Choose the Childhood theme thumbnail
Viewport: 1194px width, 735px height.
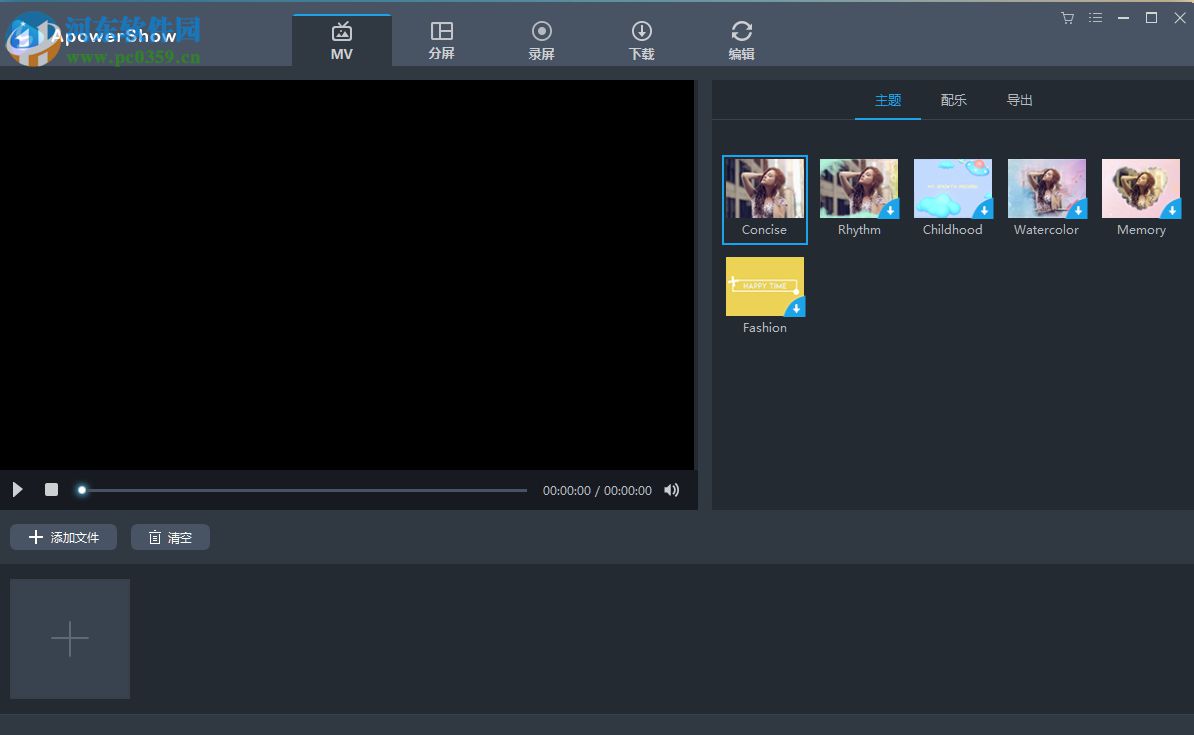pos(953,189)
